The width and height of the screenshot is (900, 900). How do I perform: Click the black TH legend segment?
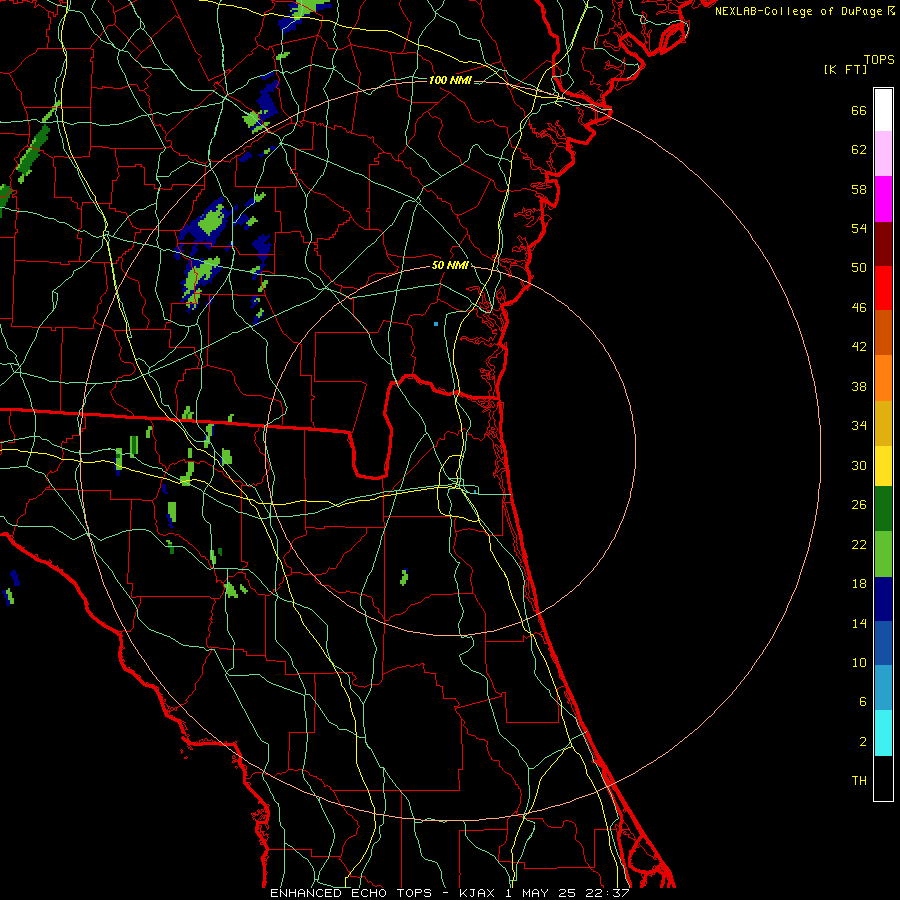(x=883, y=778)
